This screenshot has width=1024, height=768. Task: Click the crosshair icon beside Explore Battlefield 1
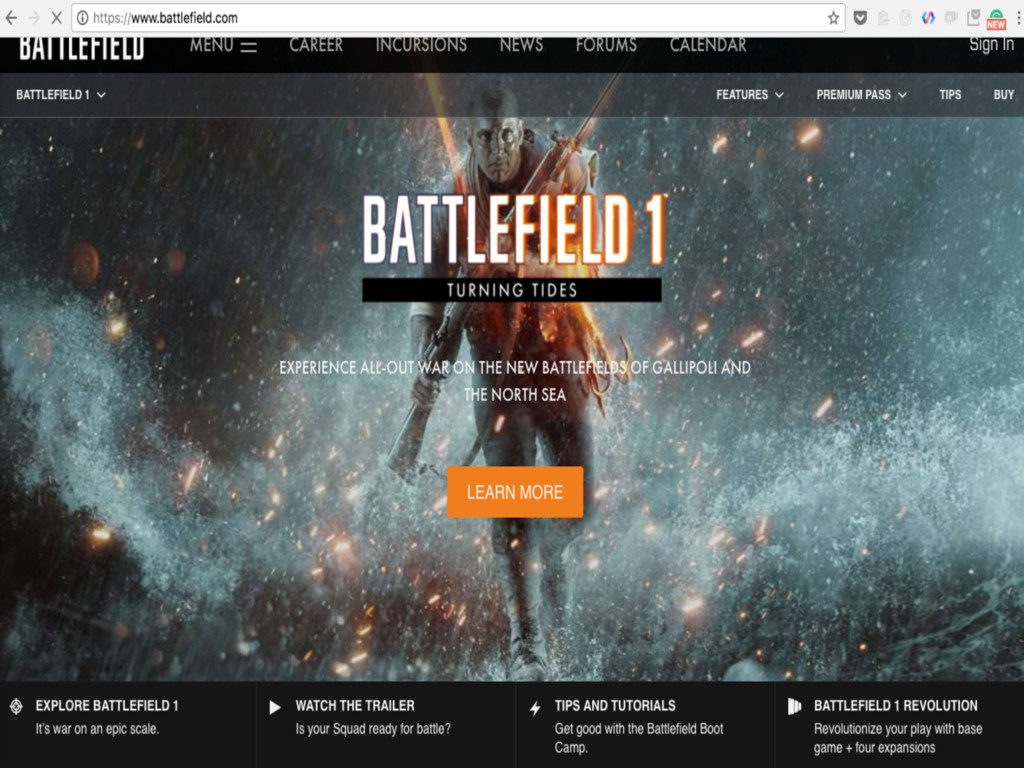click(x=16, y=706)
